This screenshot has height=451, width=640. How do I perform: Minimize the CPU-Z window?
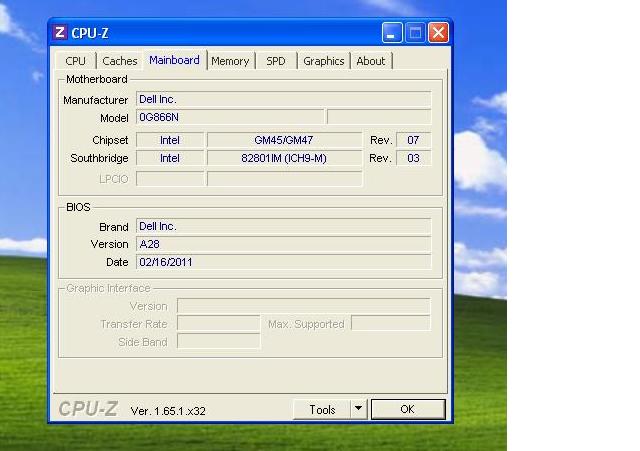click(392, 32)
